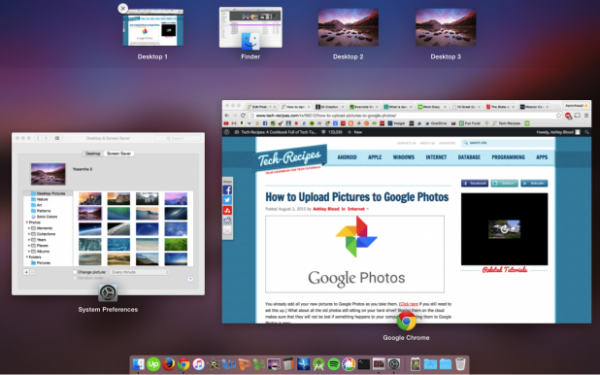Share page via Twitter sidebar icon
Image resolution: width=600 pixels, height=375 pixels.
pyautogui.click(x=227, y=200)
